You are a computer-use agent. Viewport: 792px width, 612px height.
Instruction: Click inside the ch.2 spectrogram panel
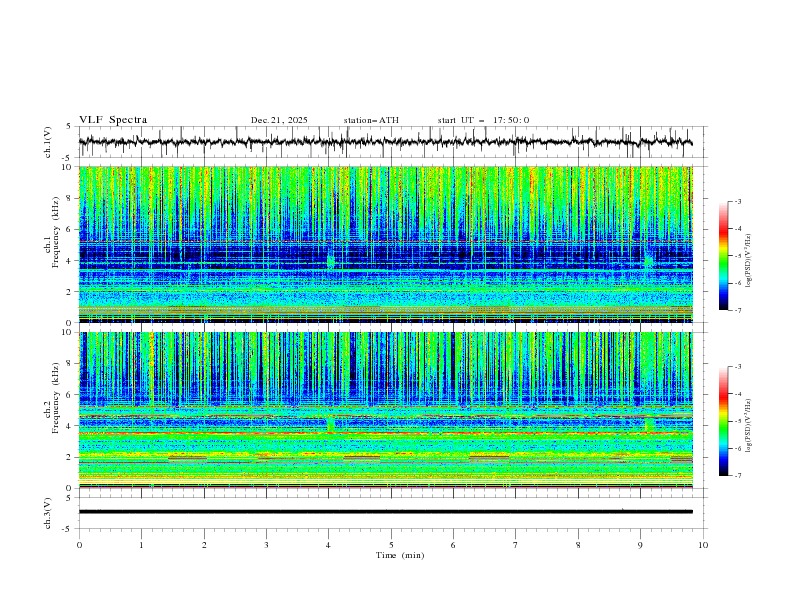point(385,410)
